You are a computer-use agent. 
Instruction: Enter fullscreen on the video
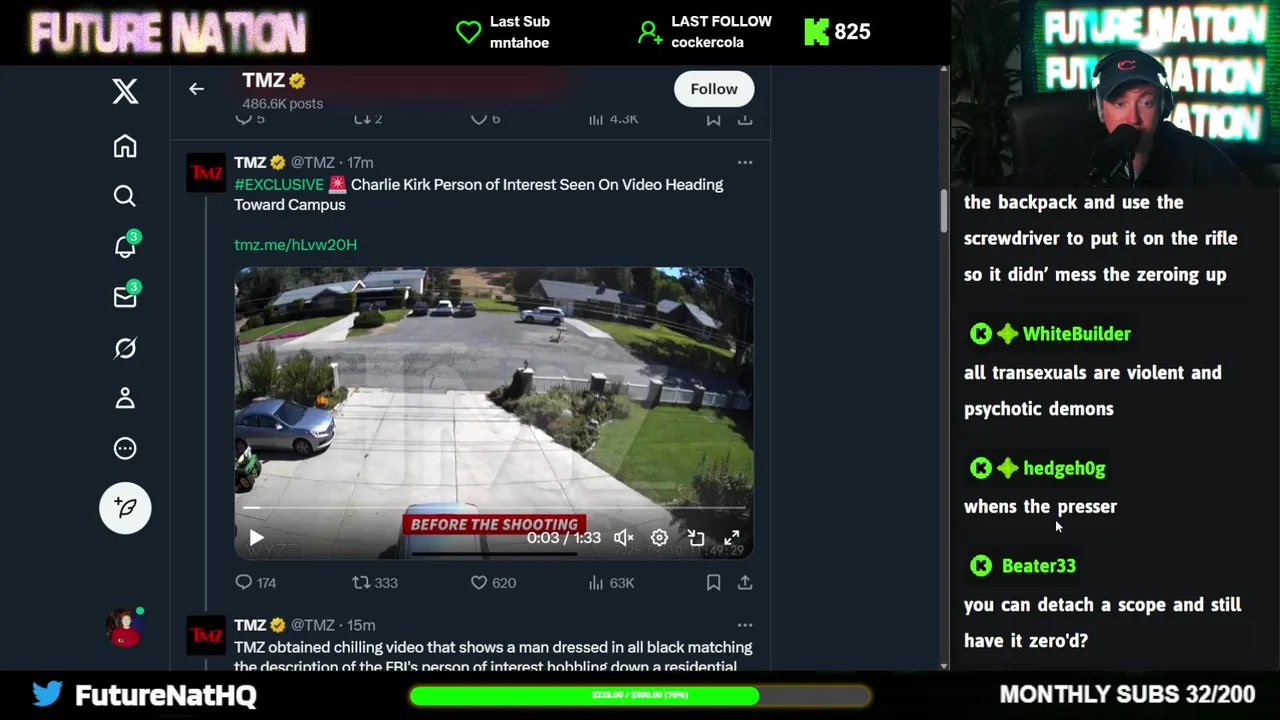click(x=732, y=538)
